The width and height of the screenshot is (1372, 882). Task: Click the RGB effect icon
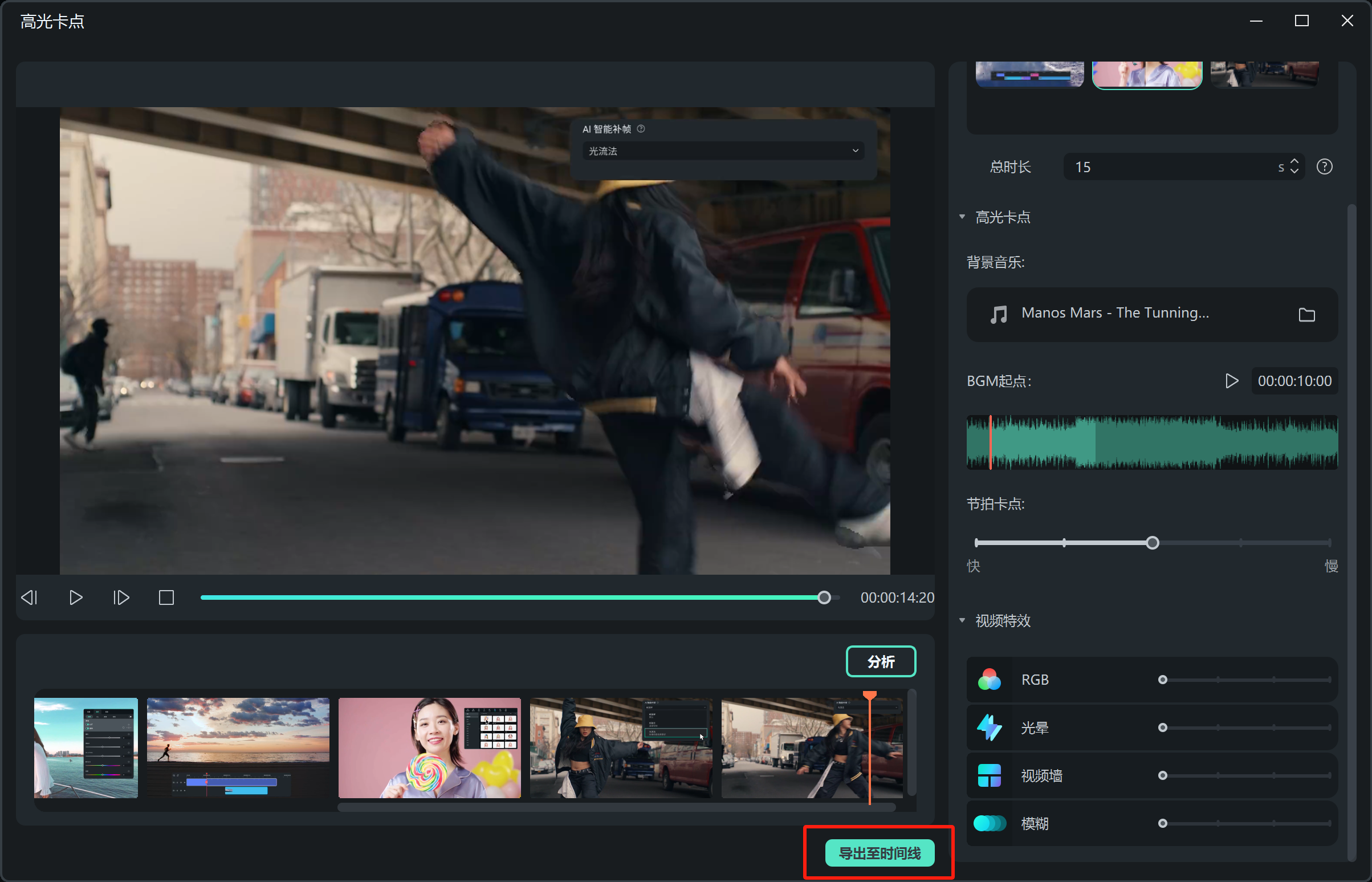click(x=989, y=680)
